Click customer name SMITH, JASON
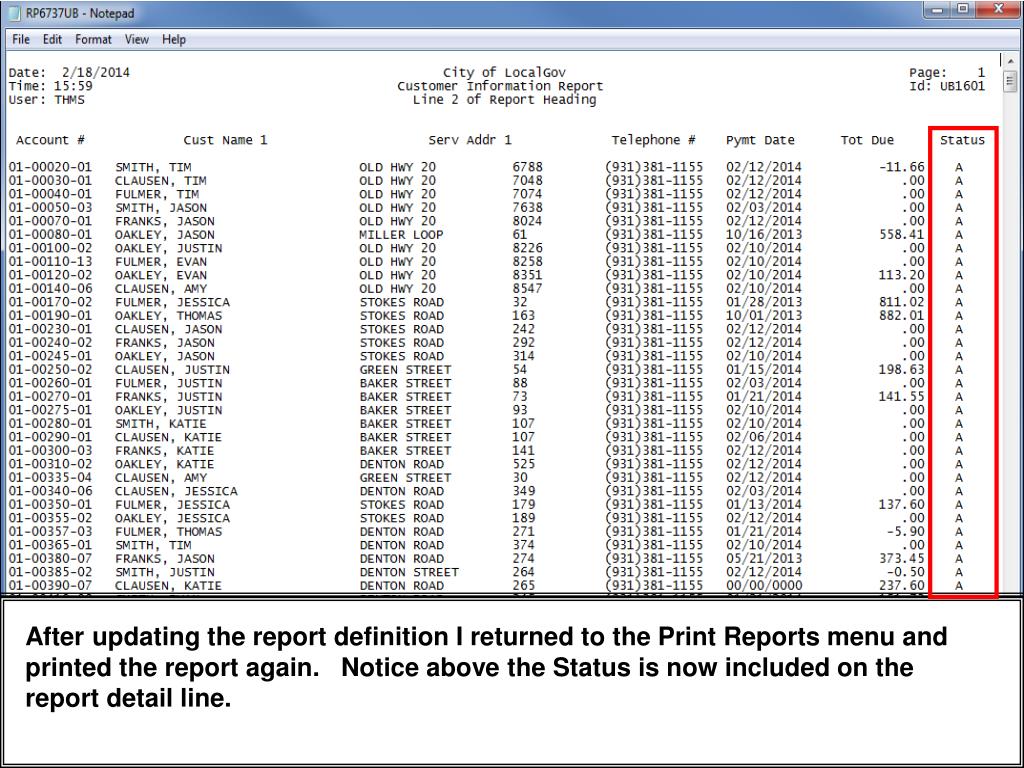The height and width of the screenshot is (768, 1024). point(161,208)
